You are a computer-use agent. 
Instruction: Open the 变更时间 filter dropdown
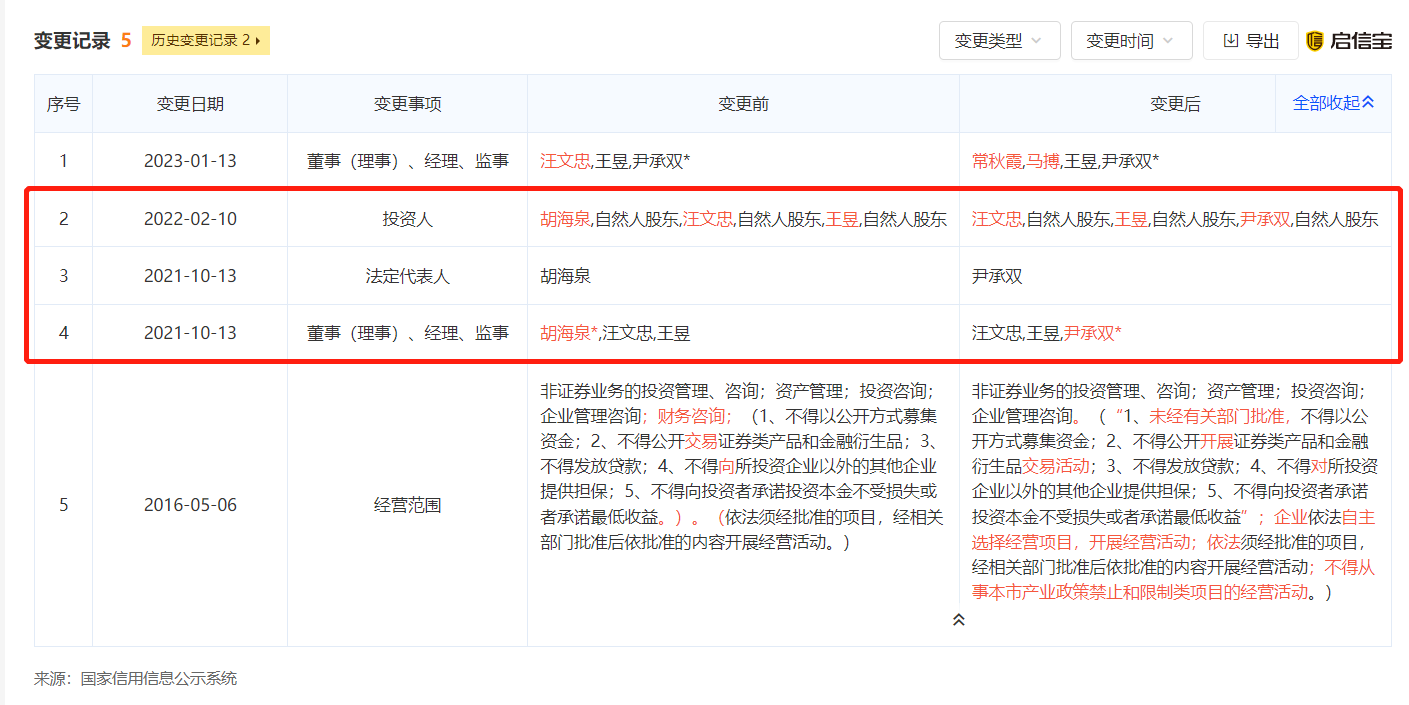click(1131, 40)
